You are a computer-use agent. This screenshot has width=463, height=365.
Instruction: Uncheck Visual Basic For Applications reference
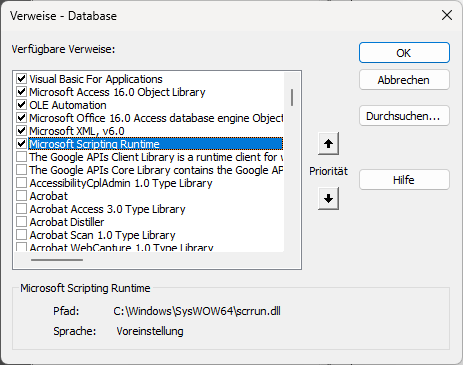tap(22, 79)
